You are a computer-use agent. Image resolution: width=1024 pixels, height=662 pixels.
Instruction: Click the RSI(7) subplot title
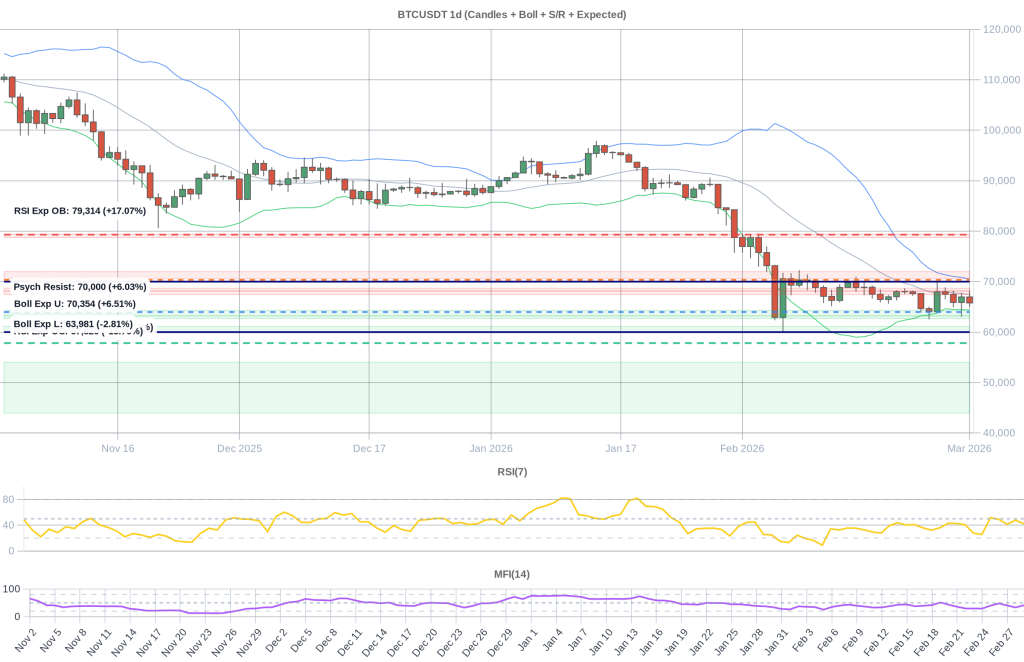click(x=513, y=471)
